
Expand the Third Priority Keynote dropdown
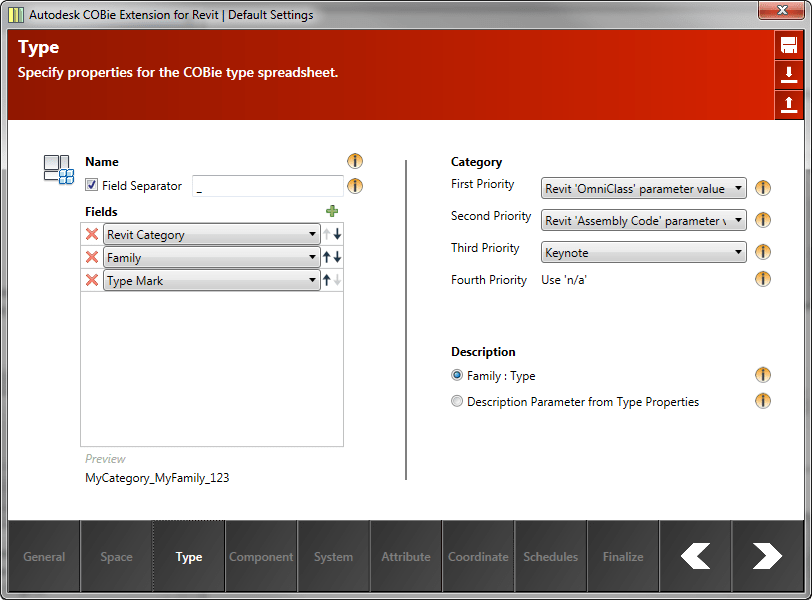point(644,253)
